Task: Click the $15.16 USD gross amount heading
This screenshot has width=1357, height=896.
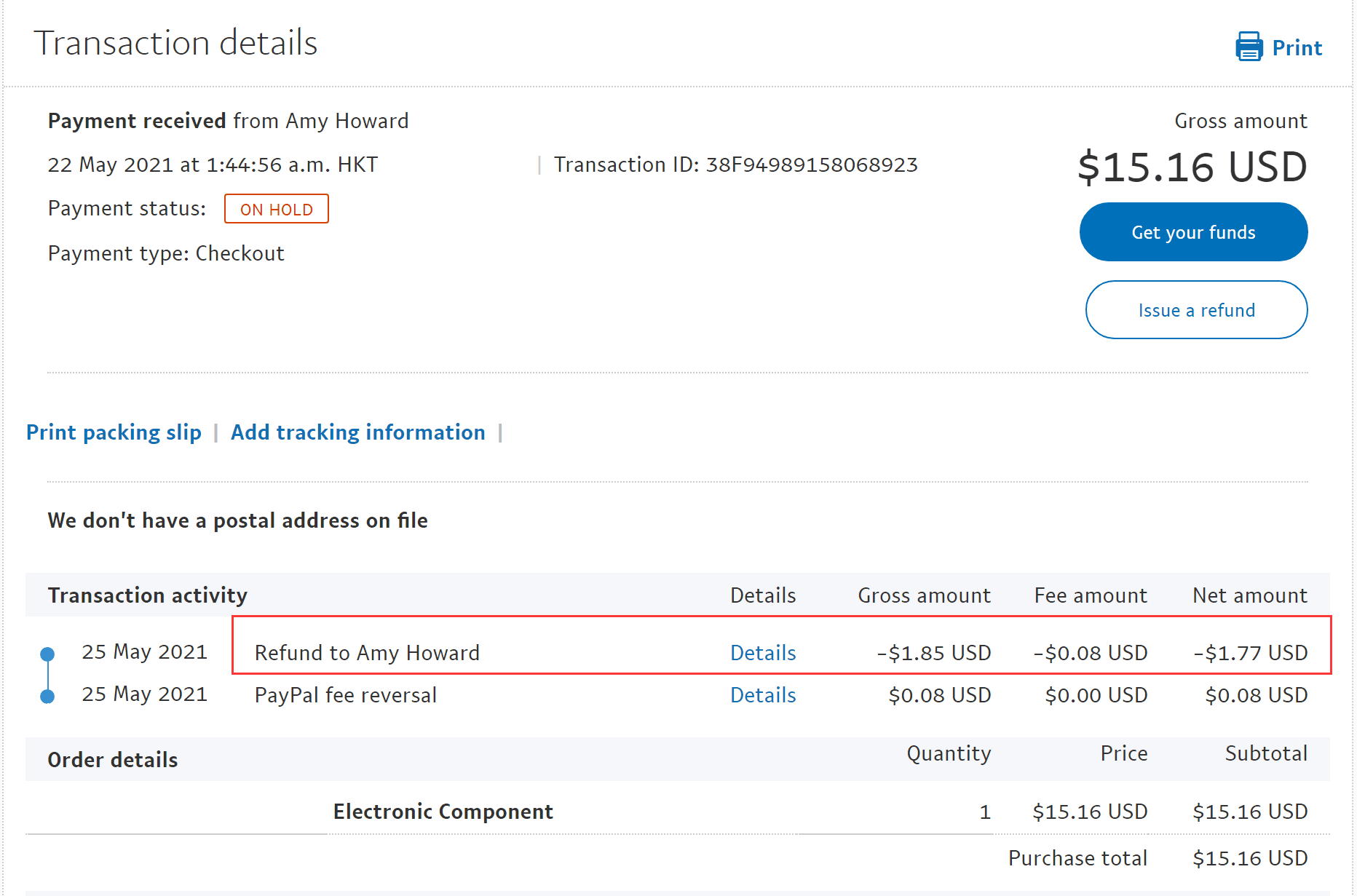Action: pos(1192,167)
